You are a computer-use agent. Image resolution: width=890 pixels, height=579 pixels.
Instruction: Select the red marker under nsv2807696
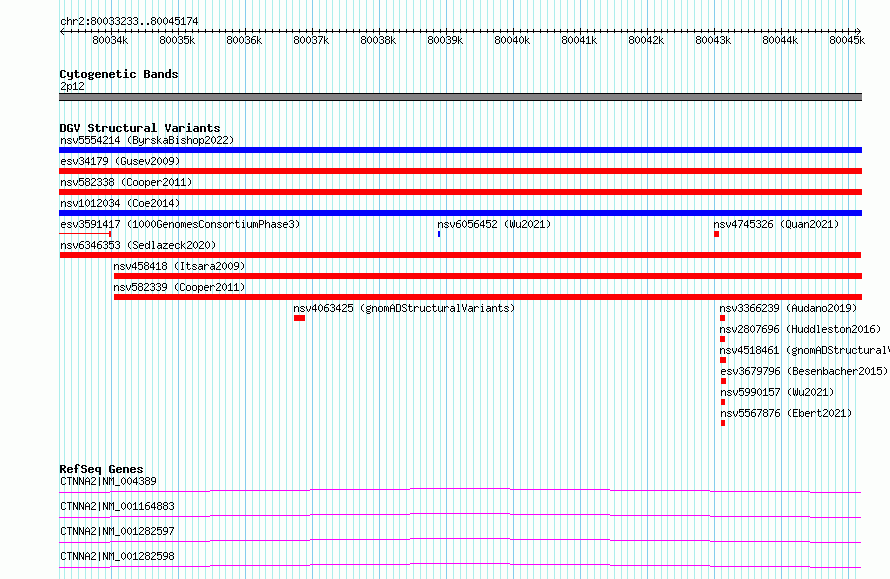[723, 339]
